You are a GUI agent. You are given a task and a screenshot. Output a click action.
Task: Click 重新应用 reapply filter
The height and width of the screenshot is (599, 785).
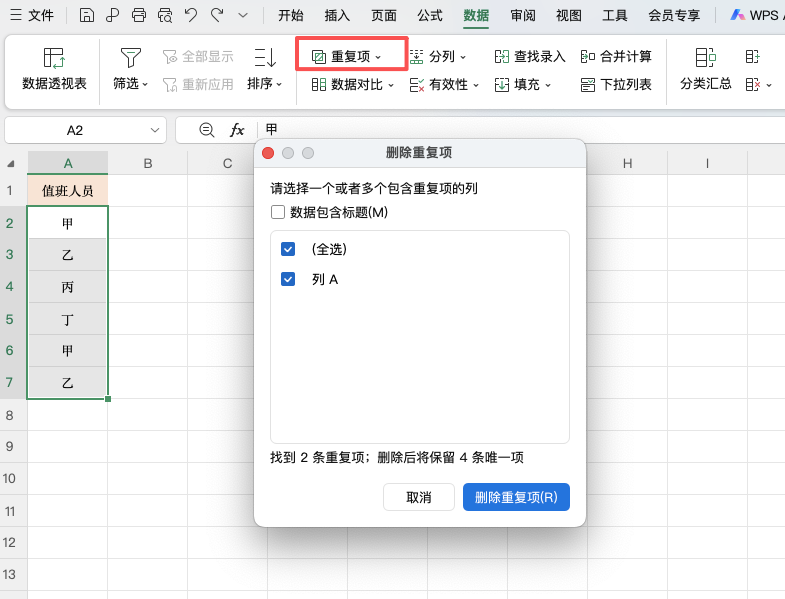(x=198, y=84)
